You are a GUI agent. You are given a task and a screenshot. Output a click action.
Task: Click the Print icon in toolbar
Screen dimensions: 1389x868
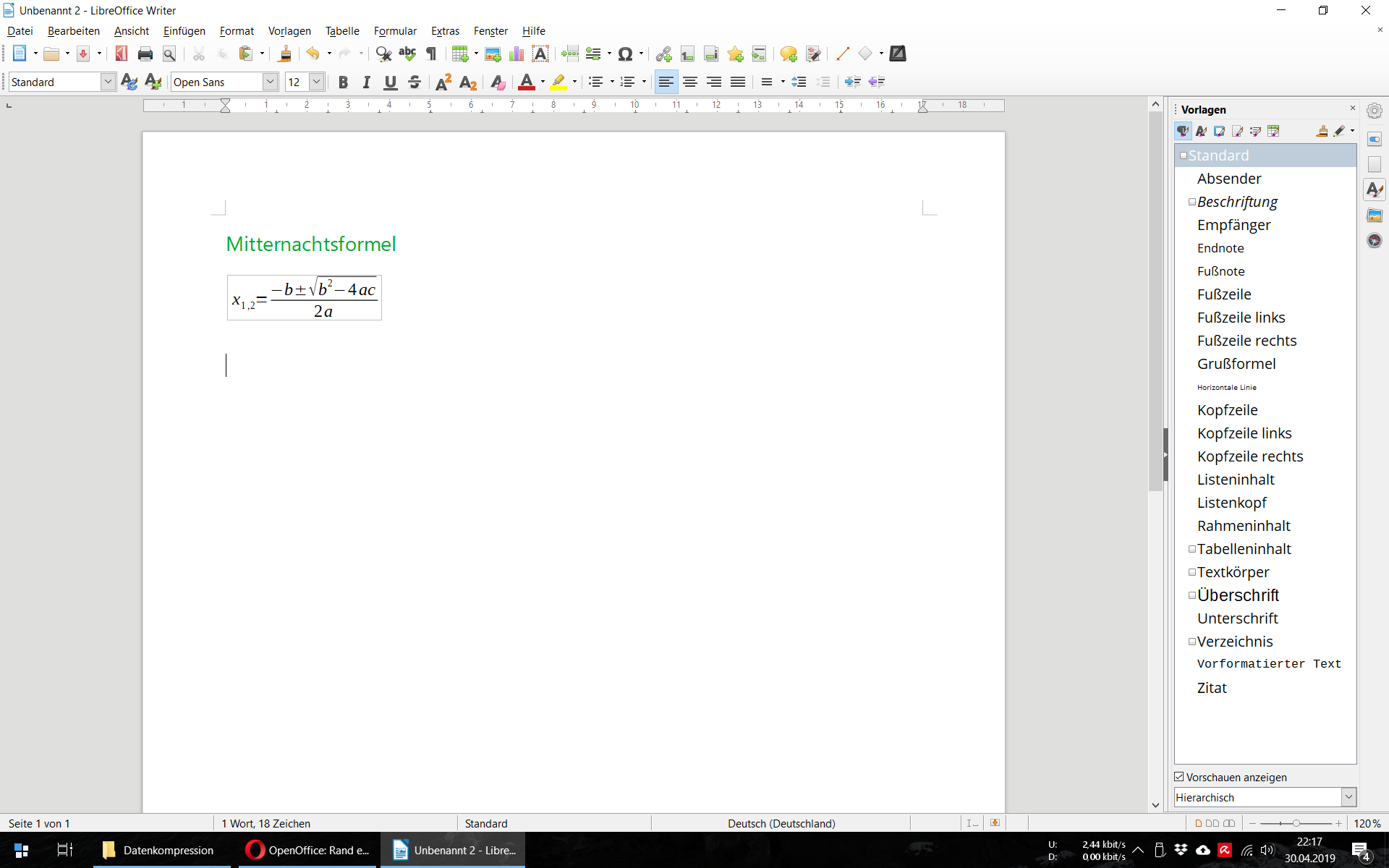[x=145, y=54]
